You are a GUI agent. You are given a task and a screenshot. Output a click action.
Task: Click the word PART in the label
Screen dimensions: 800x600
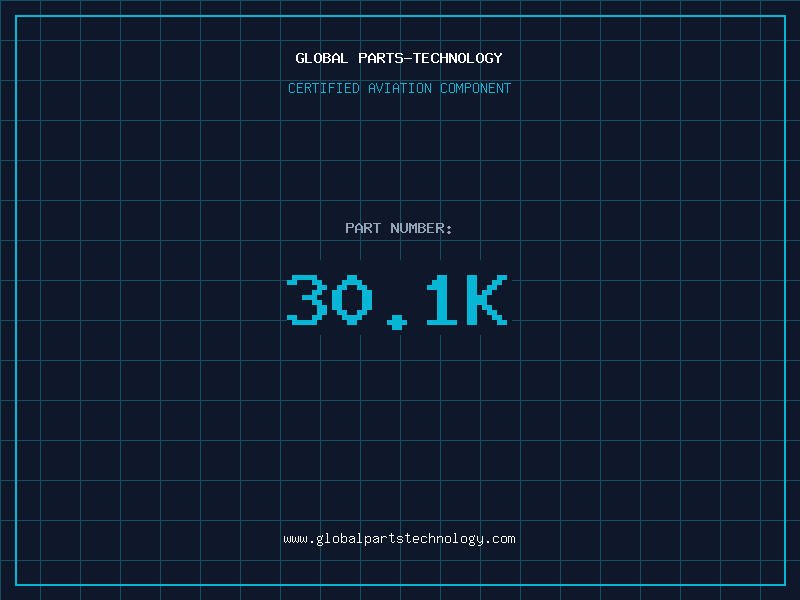click(x=363, y=228)
